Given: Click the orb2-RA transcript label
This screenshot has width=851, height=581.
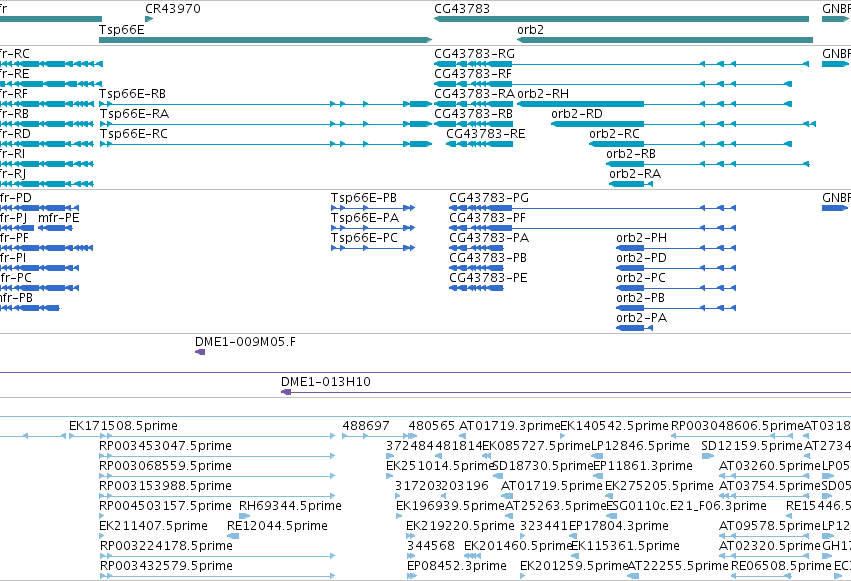Looking at the screenshot, I should pyautogui.click(x=635, y=174).
